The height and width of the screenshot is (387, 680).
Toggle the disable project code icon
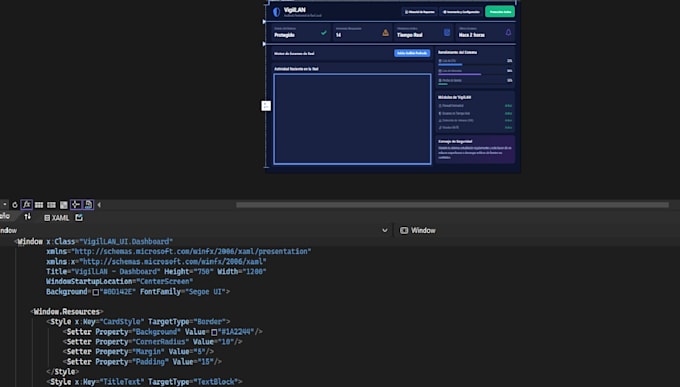click(x=88, y=204)
